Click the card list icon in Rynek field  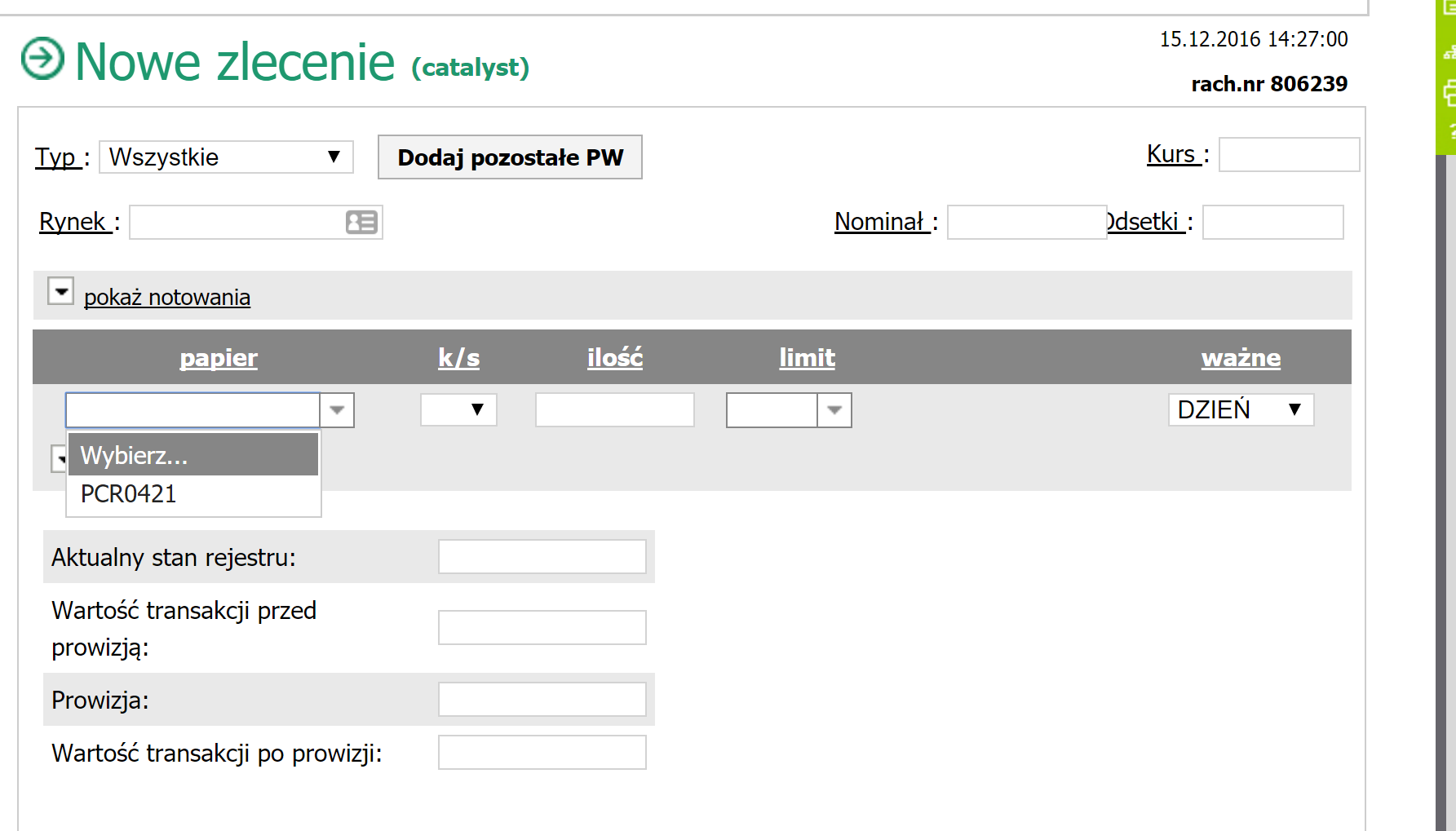pos(361,222)
